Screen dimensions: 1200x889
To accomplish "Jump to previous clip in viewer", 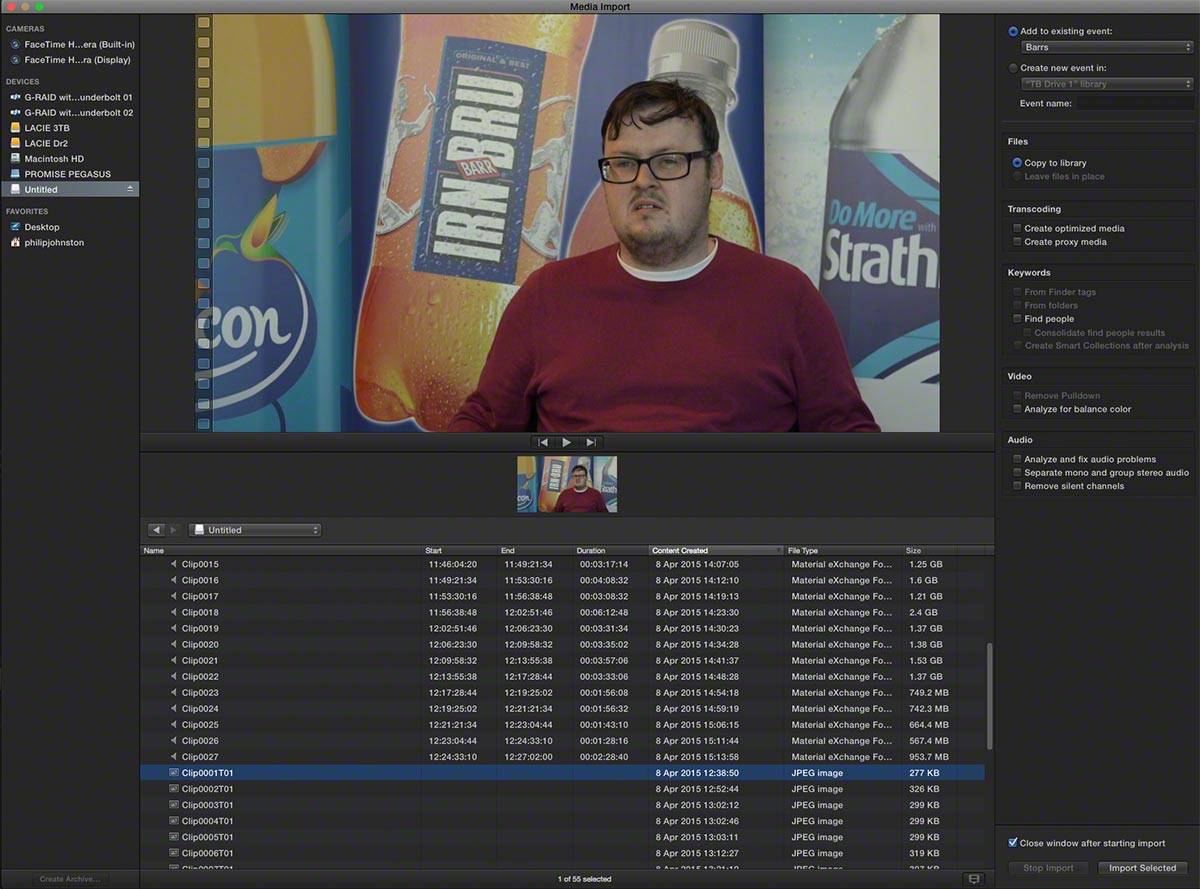I will pyautogui.click(x=543, y=442).
